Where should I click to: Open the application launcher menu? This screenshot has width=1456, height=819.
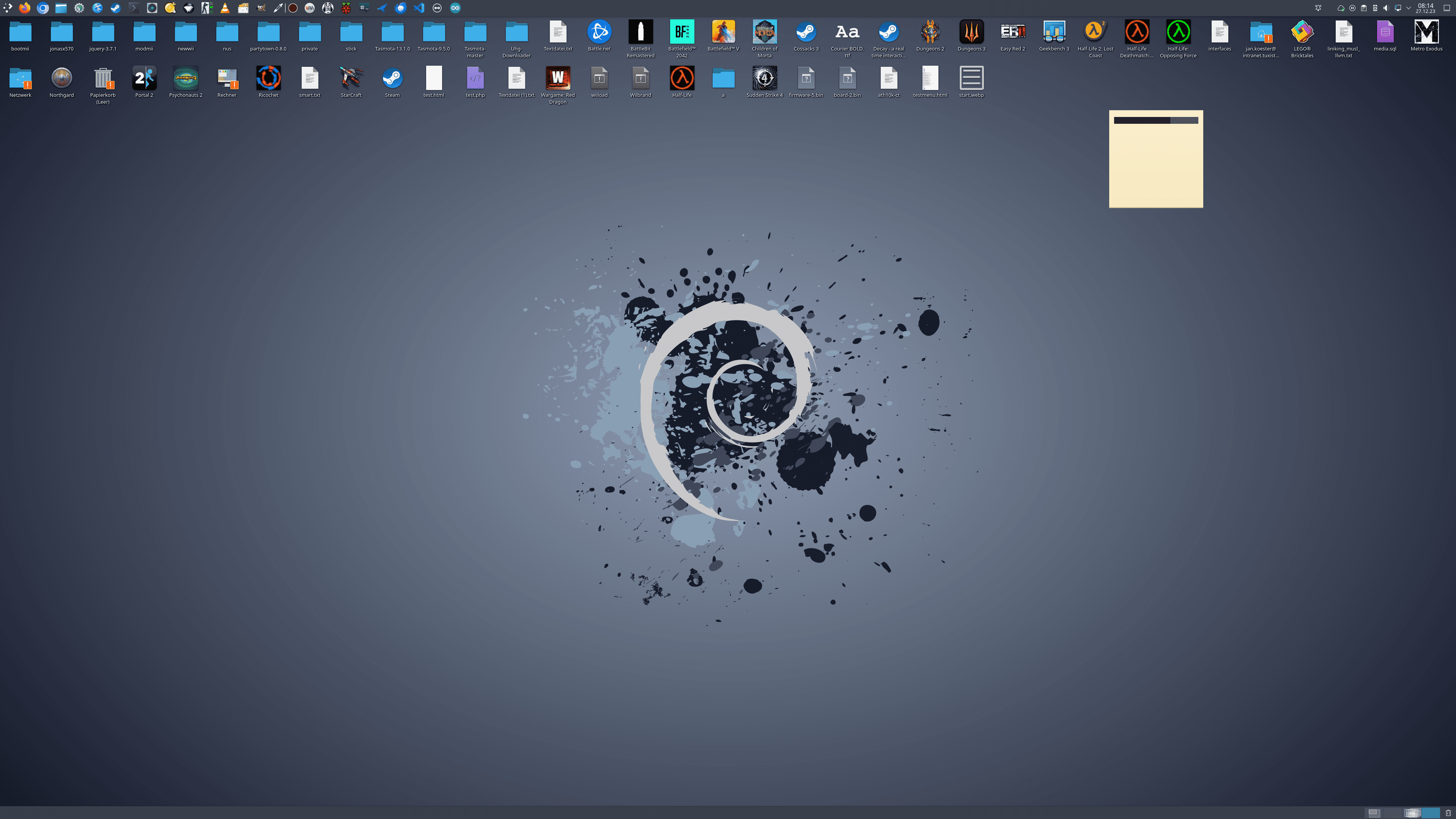click(8, 8)
